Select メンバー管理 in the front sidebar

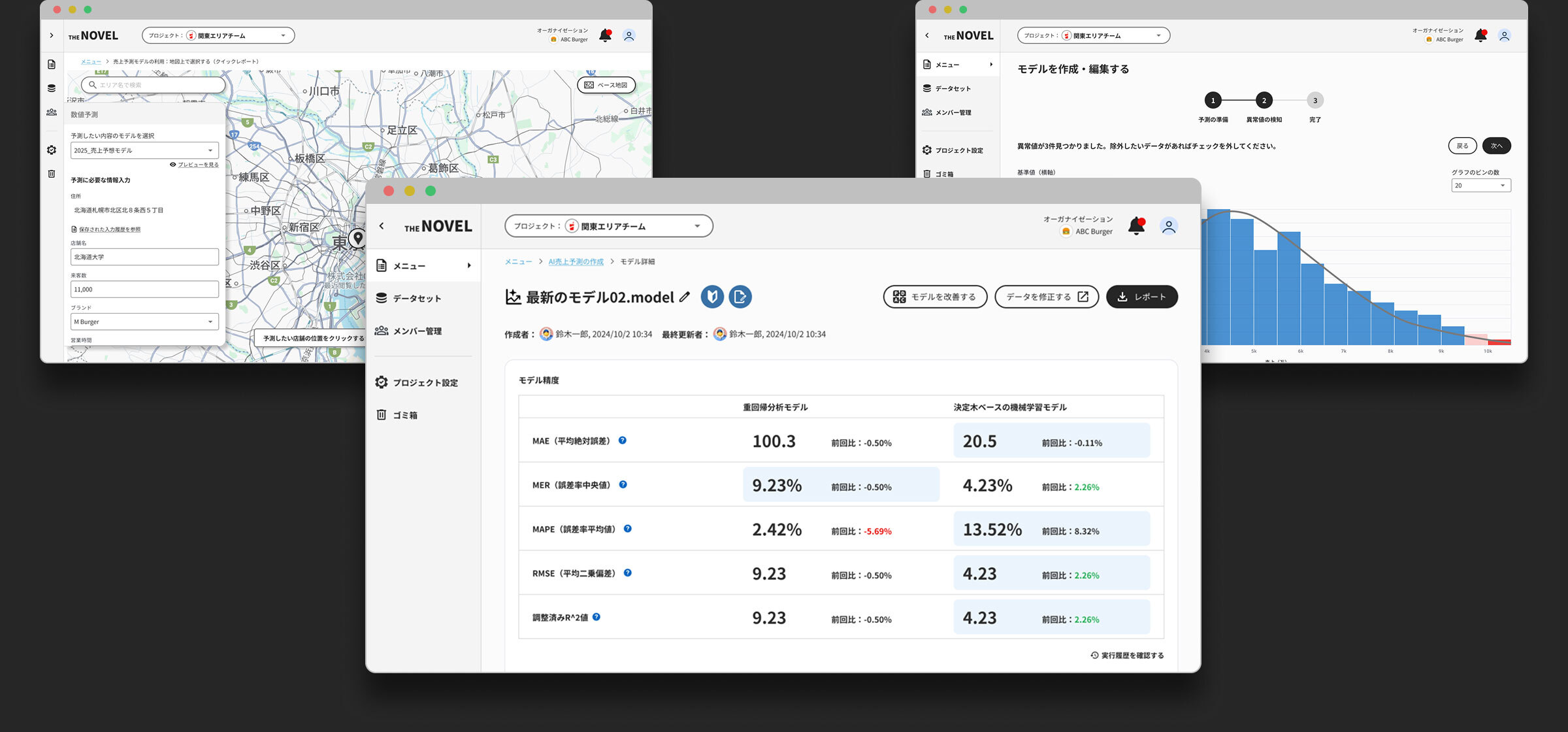417,331
